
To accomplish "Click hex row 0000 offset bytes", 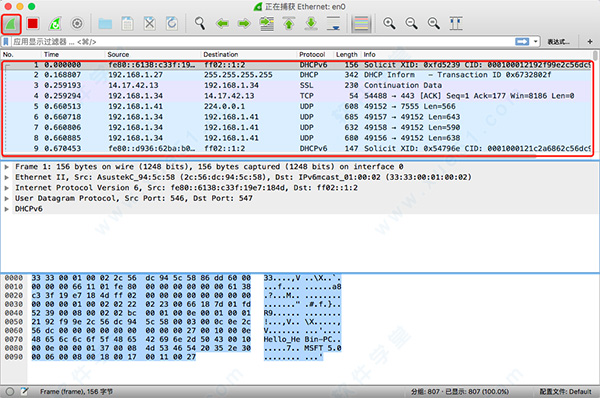I will [x=141, y=277].
